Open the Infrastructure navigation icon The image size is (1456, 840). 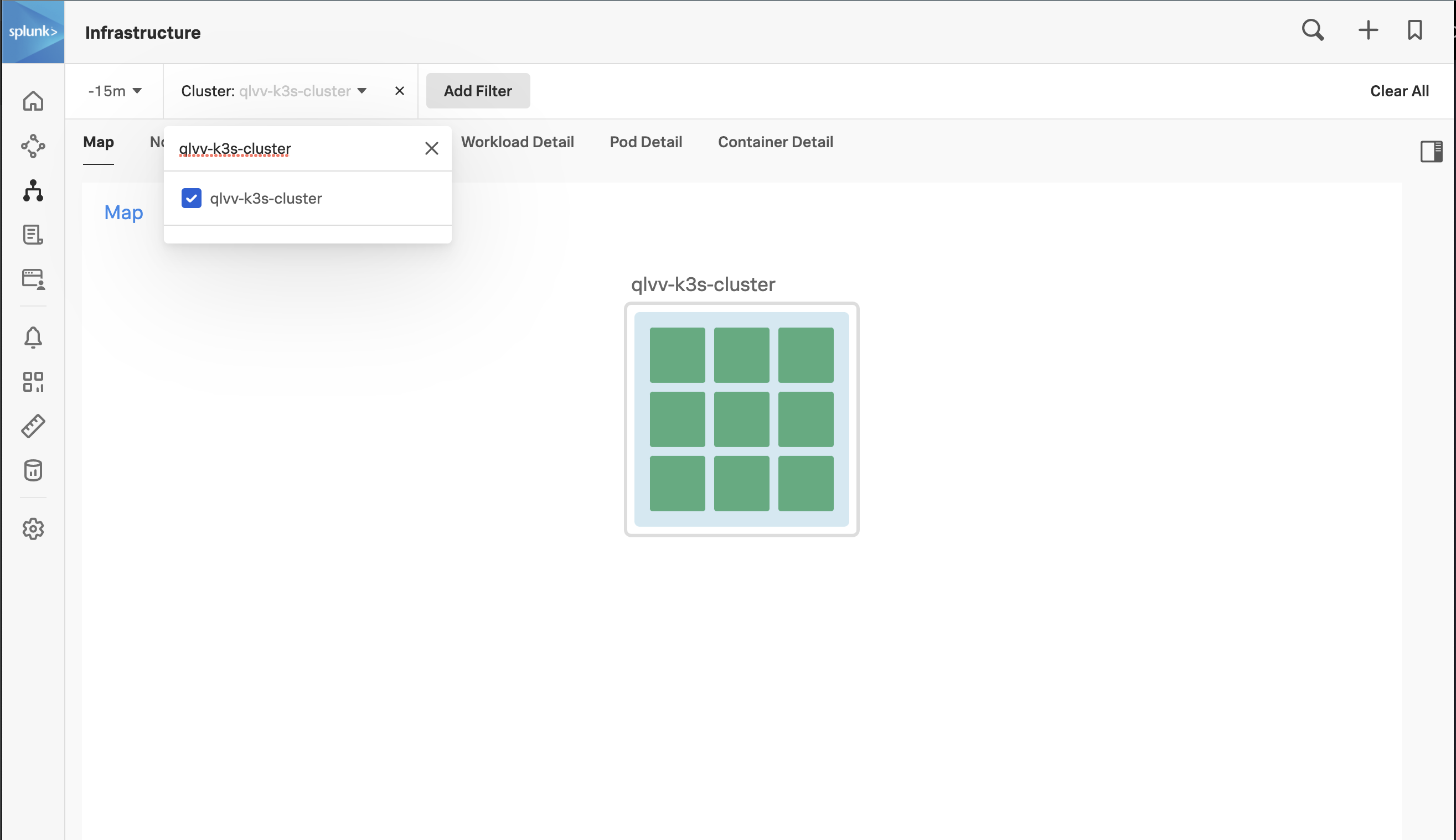pyautogui.click(x=33, y=191)
